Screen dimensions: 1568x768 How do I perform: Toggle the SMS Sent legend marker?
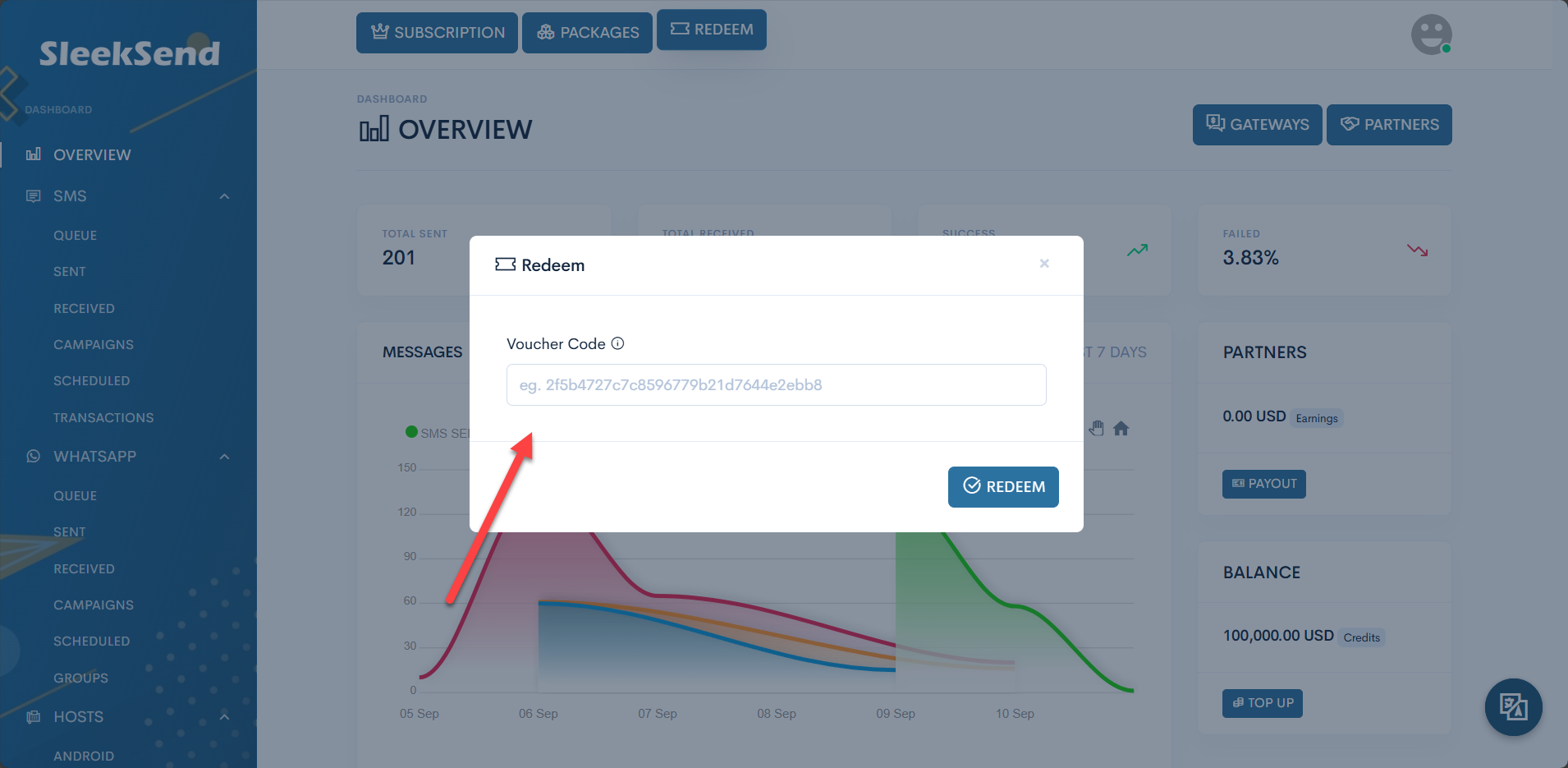tap(412, 432)
